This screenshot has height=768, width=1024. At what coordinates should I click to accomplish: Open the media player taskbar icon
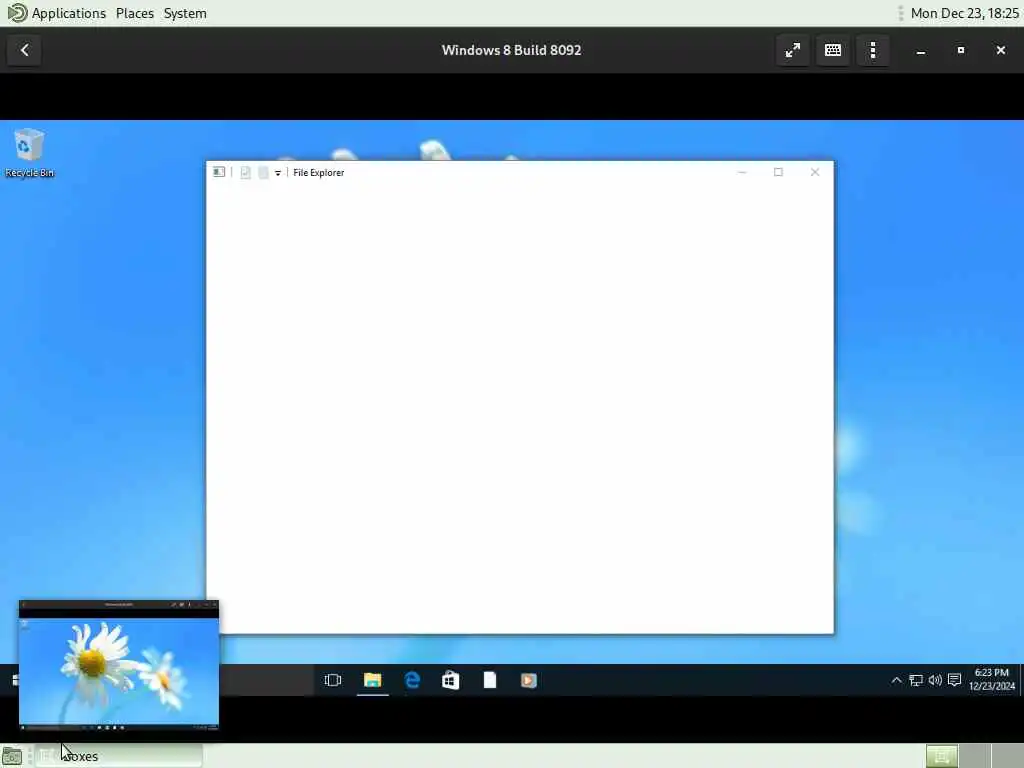point(528,680)
